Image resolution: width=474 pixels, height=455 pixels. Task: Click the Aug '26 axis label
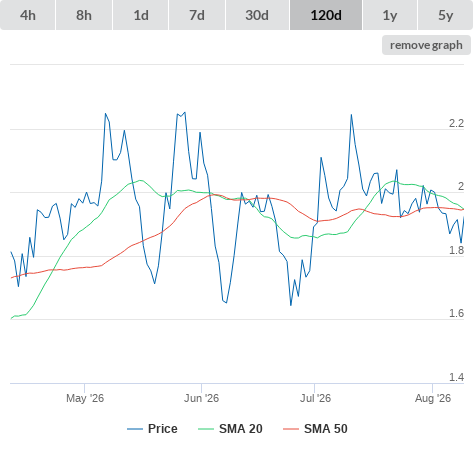point(433,398)
